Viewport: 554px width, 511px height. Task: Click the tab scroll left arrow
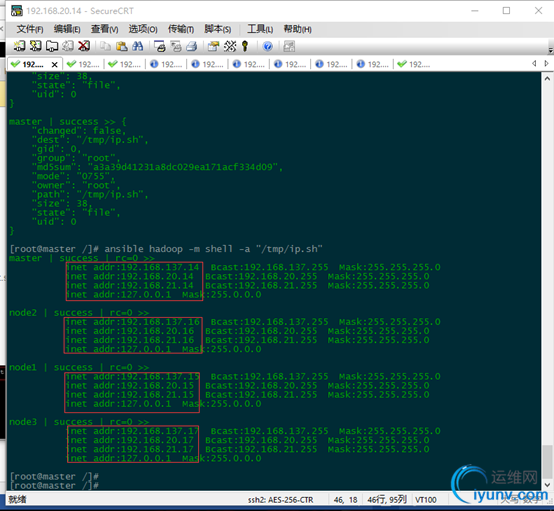534,64
